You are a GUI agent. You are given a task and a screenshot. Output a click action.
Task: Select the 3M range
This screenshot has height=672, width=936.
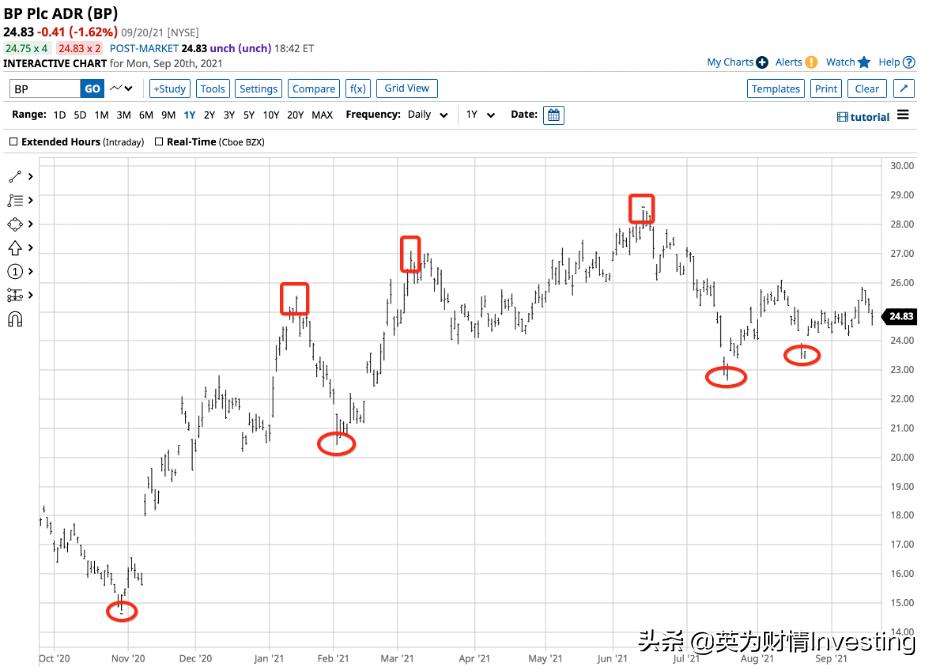tap(124, 115)
